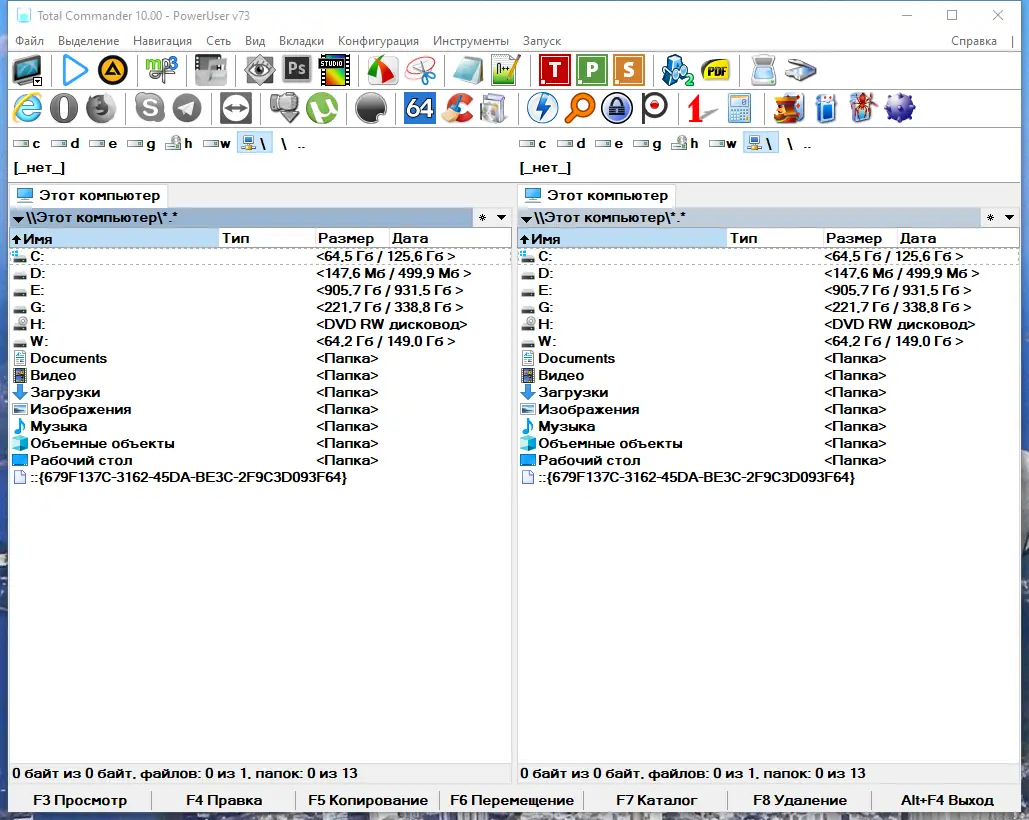Select Рабочий стол in right panel
This screenshot has height=820, width=1029.
coord(768,461)
